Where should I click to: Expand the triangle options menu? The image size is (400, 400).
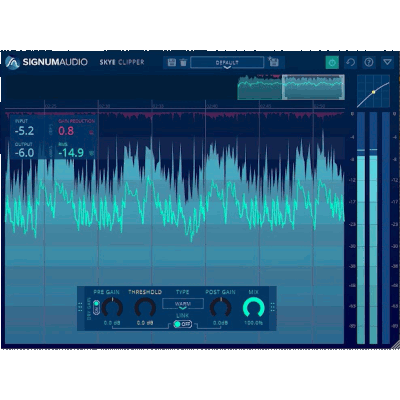tap(387, 62)
